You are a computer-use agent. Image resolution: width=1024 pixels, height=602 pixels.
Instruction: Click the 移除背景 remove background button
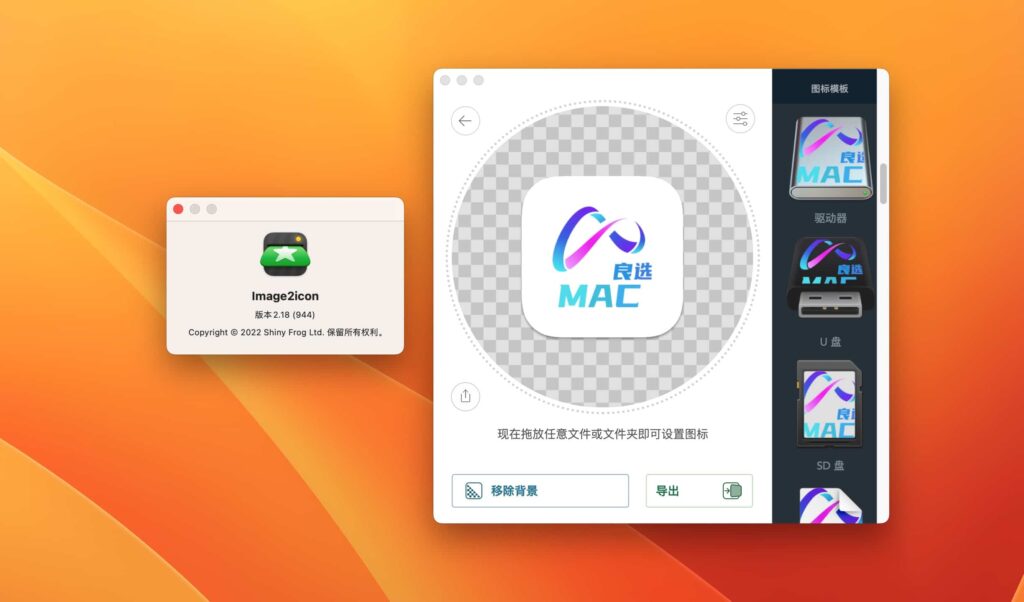coord(540,490)
